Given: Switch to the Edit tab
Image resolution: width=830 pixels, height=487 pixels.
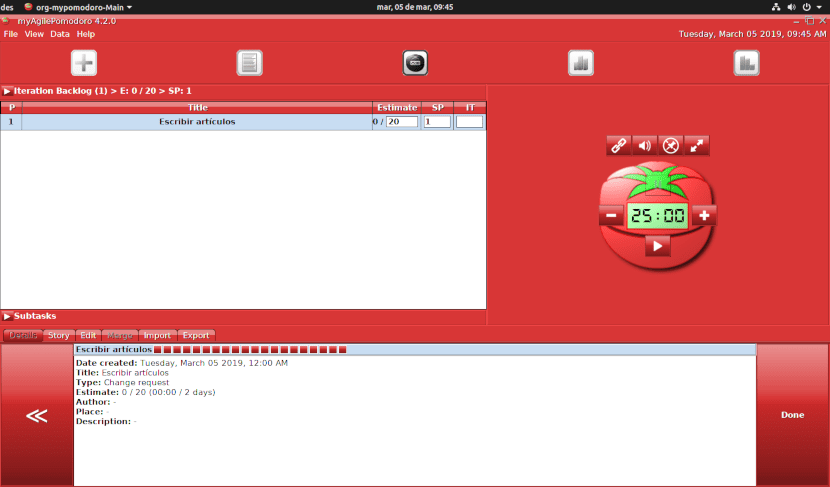Looking at the screenshot, I should 88,335.
